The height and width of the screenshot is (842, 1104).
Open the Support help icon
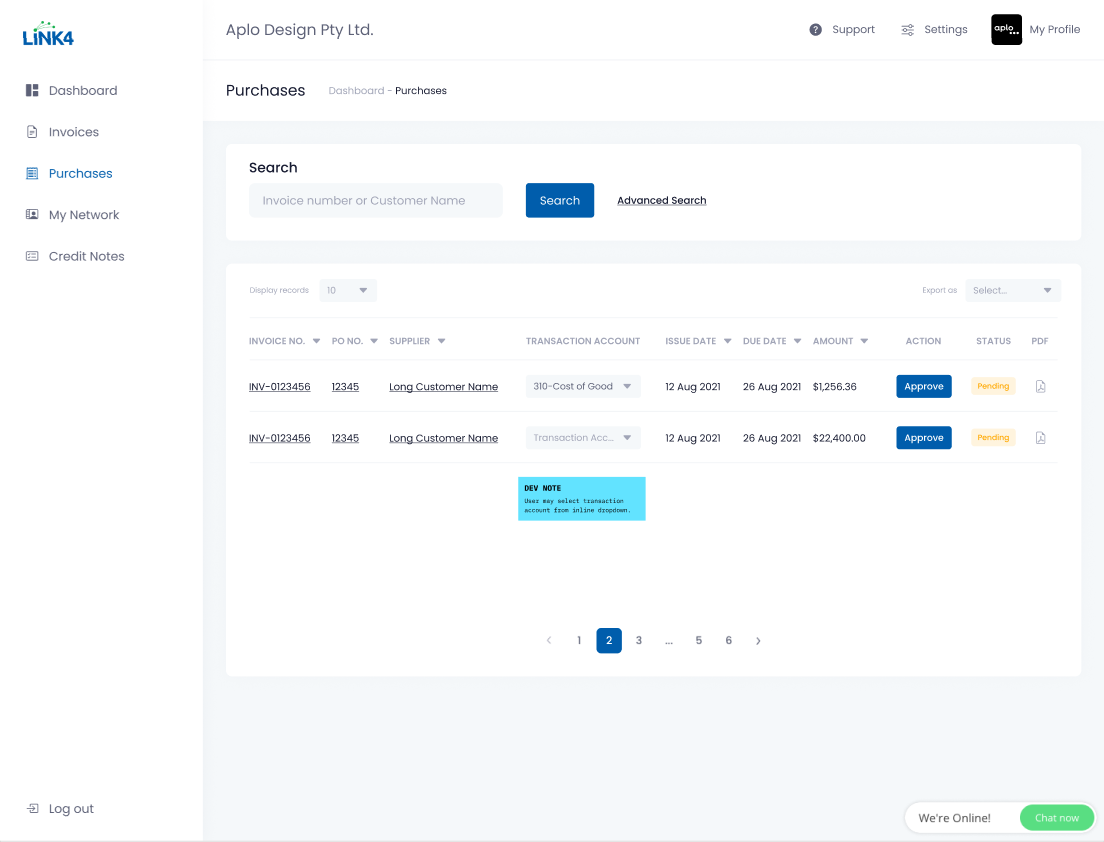(816, 30)
